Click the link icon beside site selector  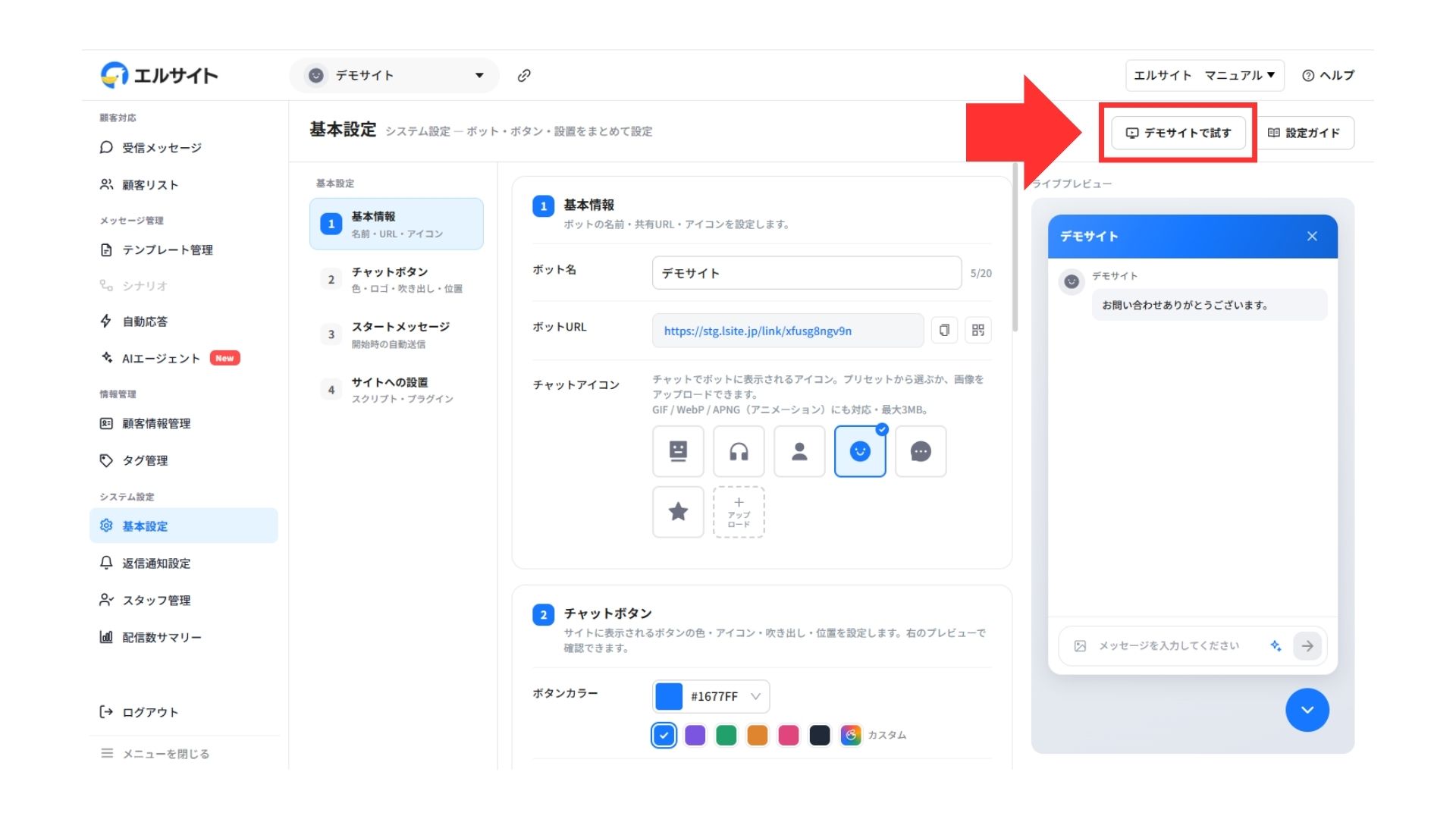tap(524, 75)
